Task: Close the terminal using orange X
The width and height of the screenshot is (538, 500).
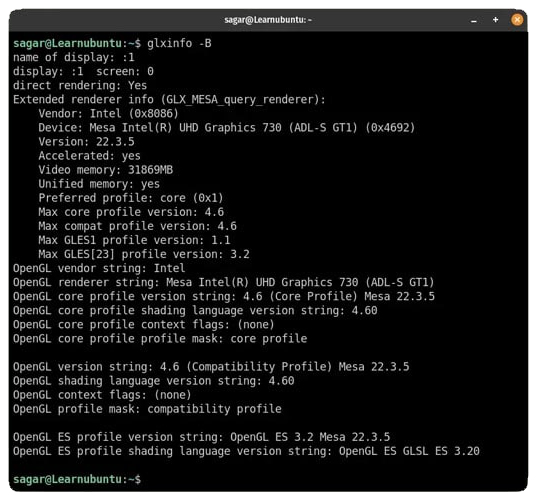Action: (x=517, y=20)
